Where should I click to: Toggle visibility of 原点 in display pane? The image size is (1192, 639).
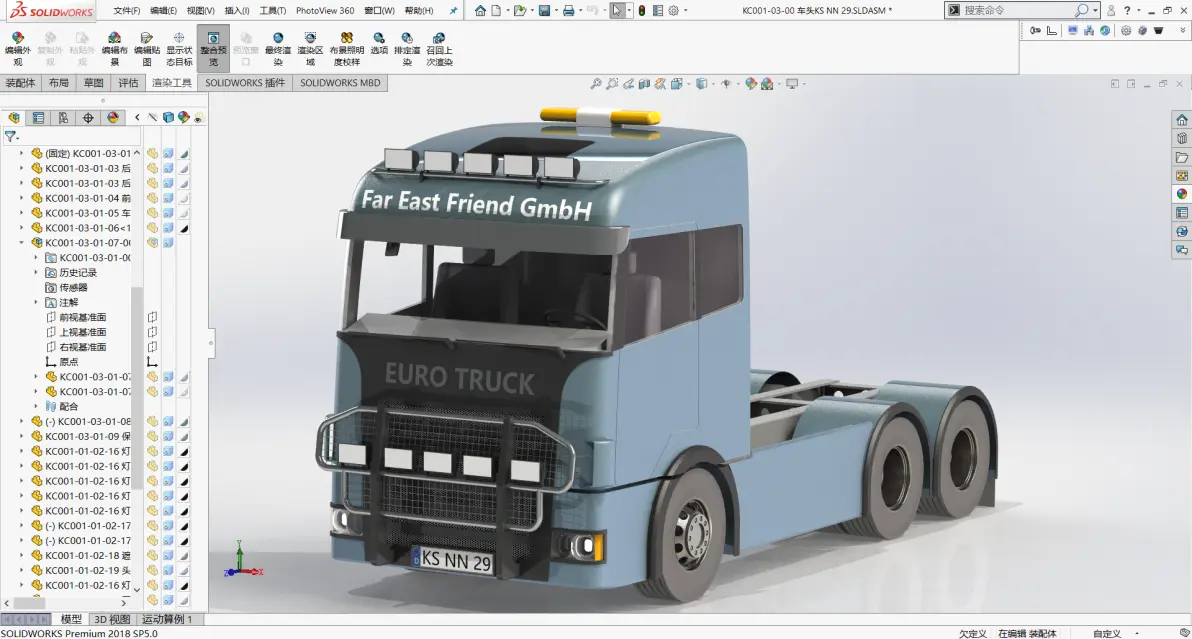pyautogui.click(x=152, y=362)
